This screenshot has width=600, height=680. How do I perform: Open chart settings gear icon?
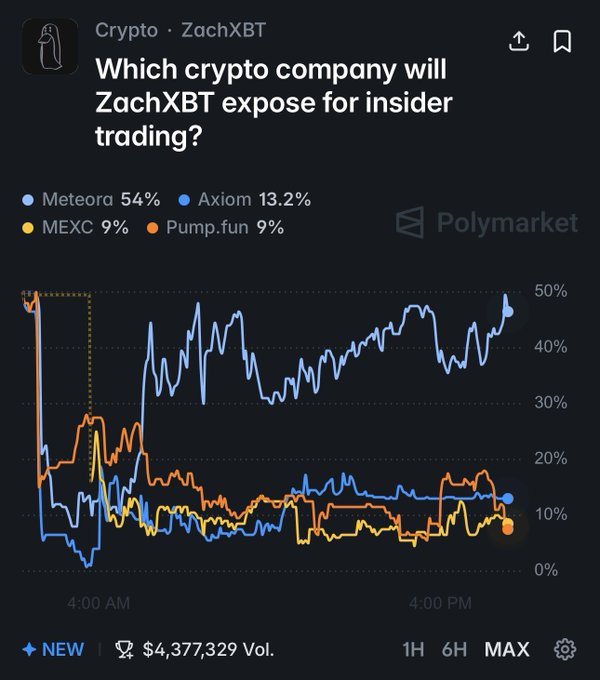pyautogui.click(x=565, y=649)
